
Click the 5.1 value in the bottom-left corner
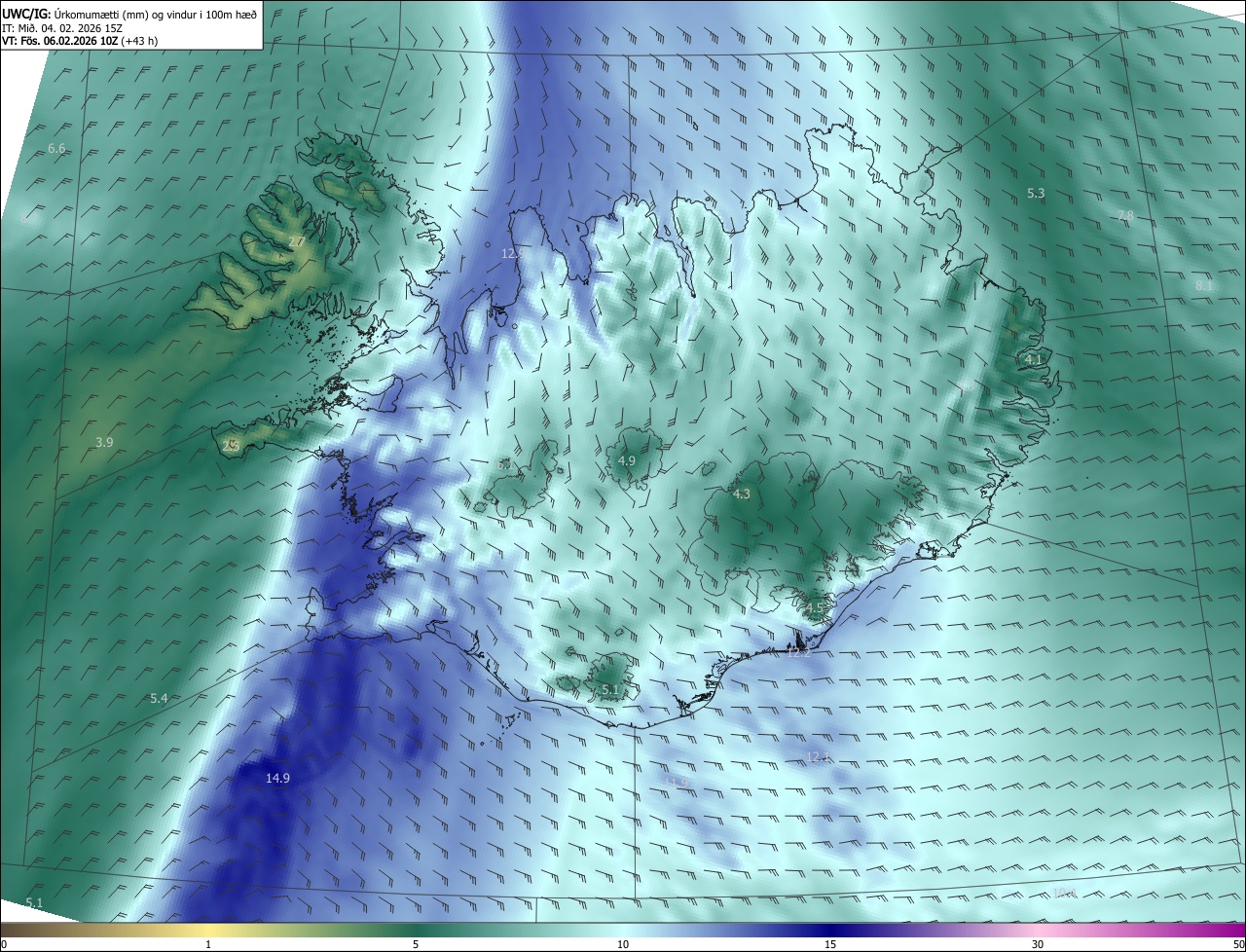click(x=34, y=902)
